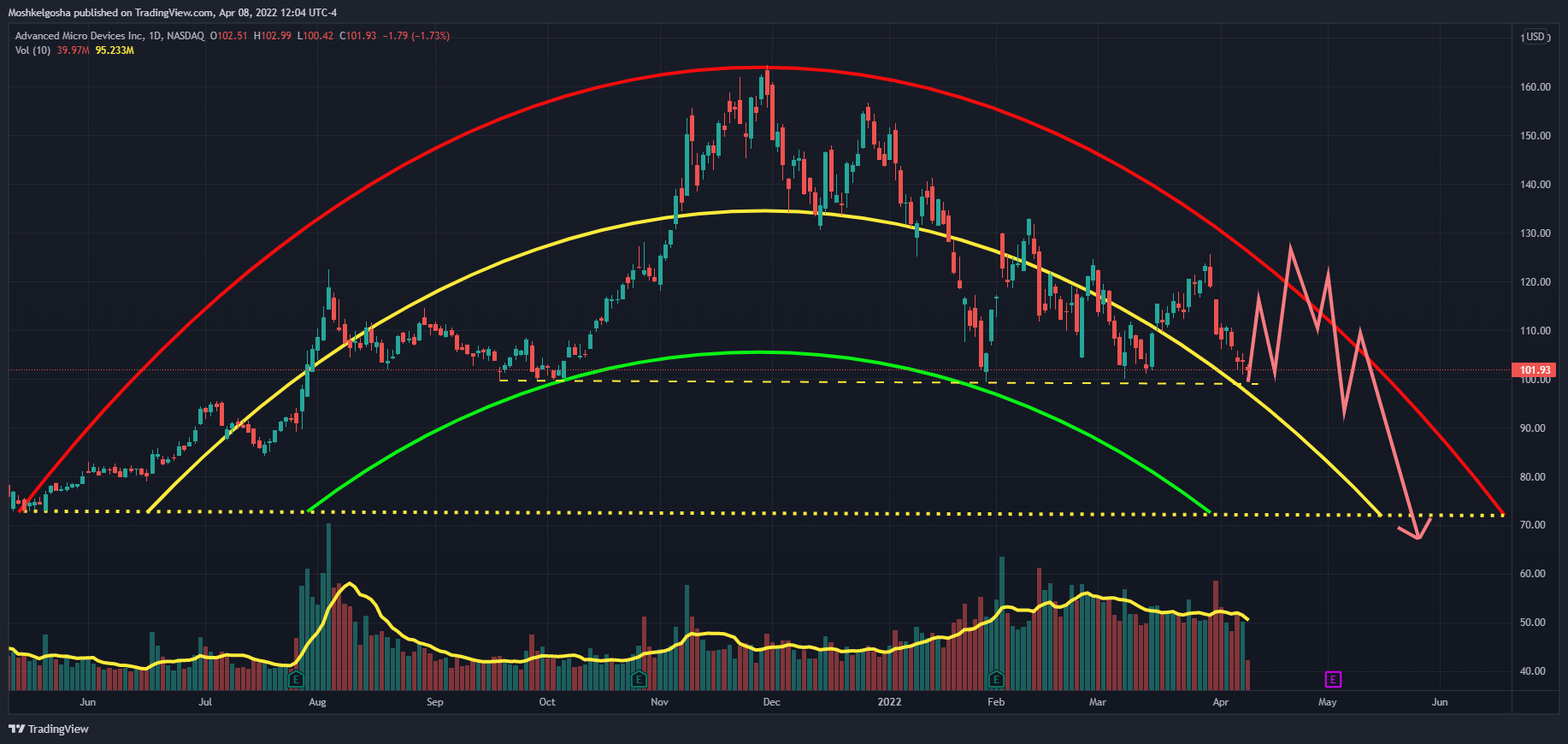Click the 'Mar' label on time axis
Viewport: 1568px width, 744px height.
pos(1098,702)
